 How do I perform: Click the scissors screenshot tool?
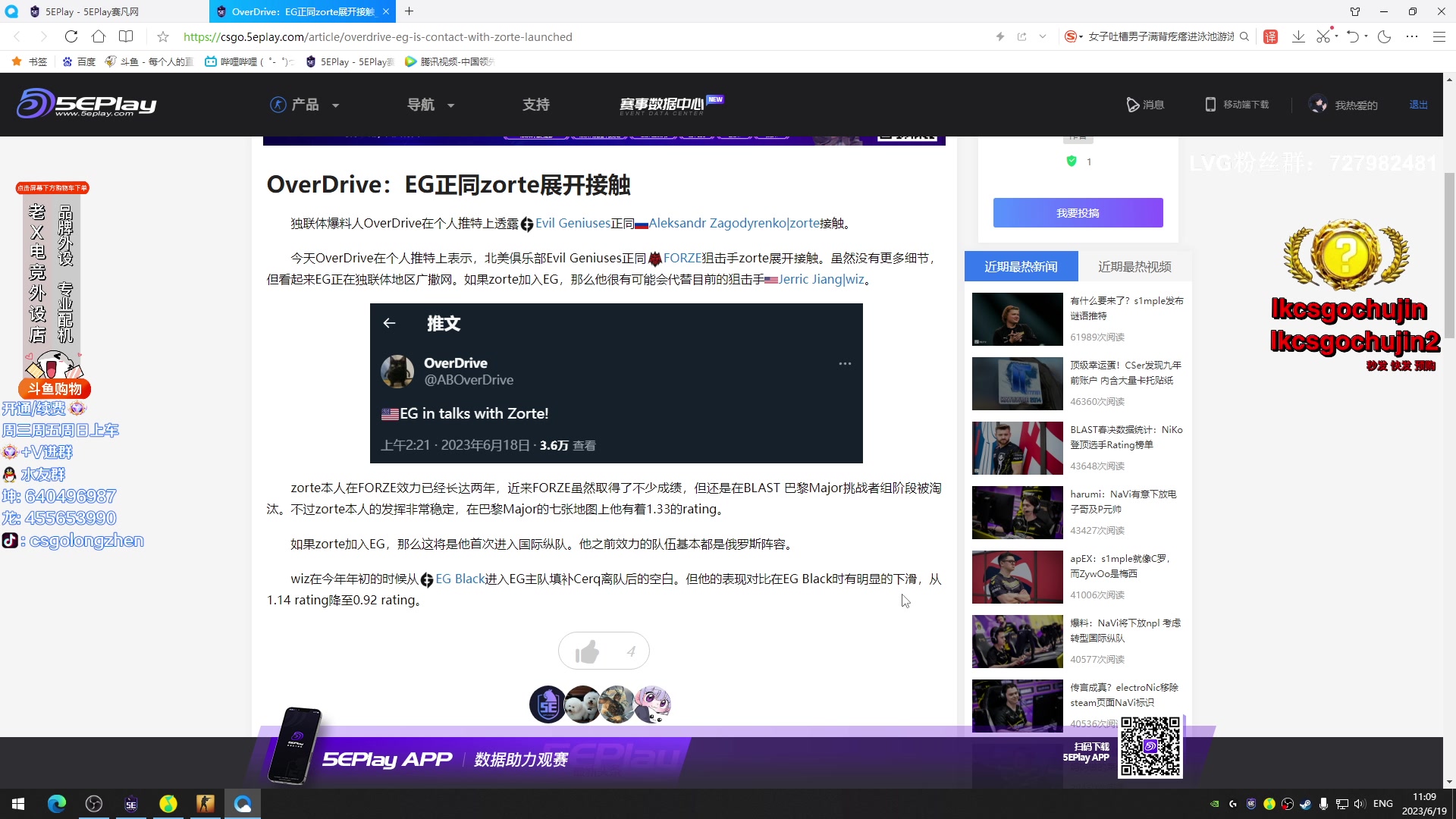coord(1323,36)
